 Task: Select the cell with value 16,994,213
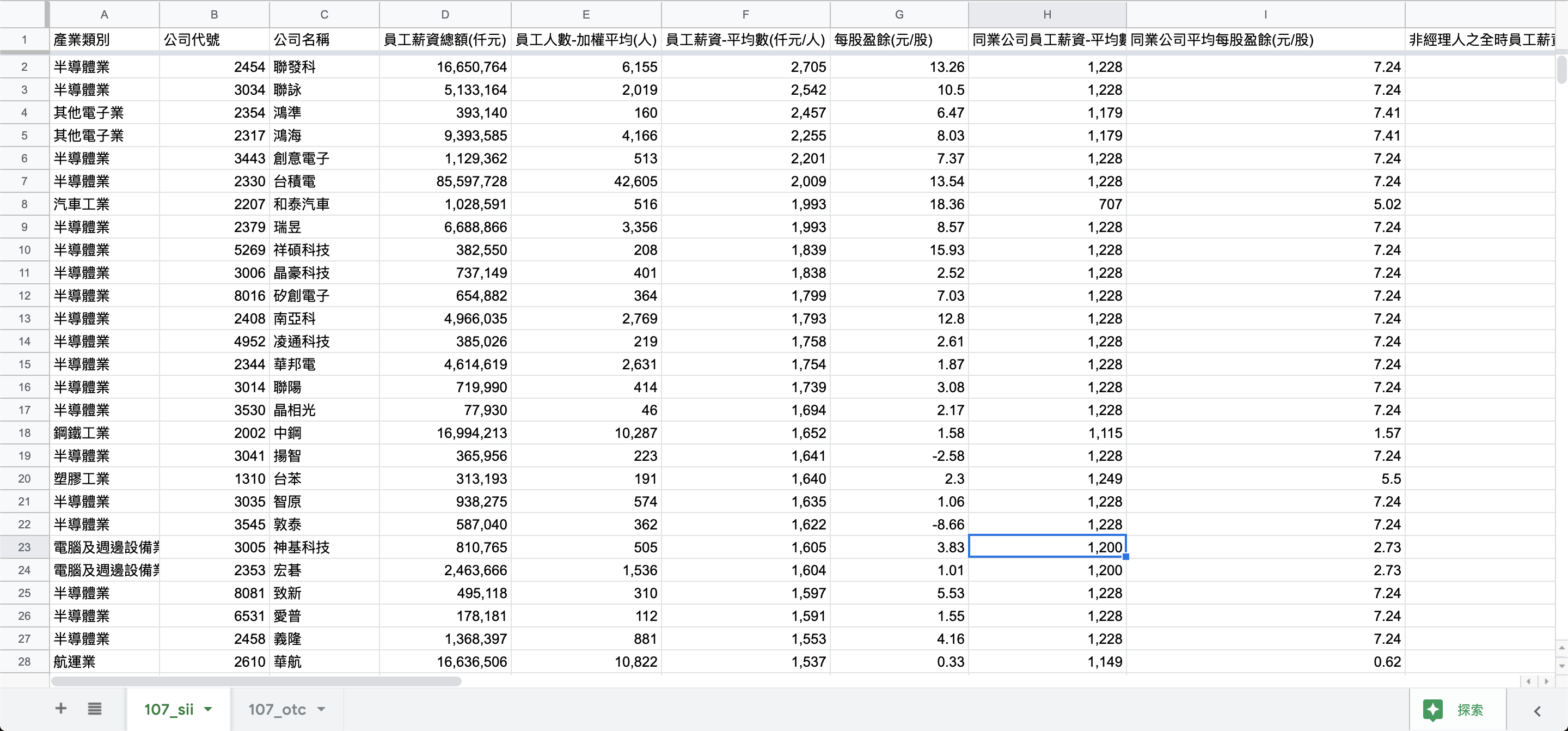(445, 433)
